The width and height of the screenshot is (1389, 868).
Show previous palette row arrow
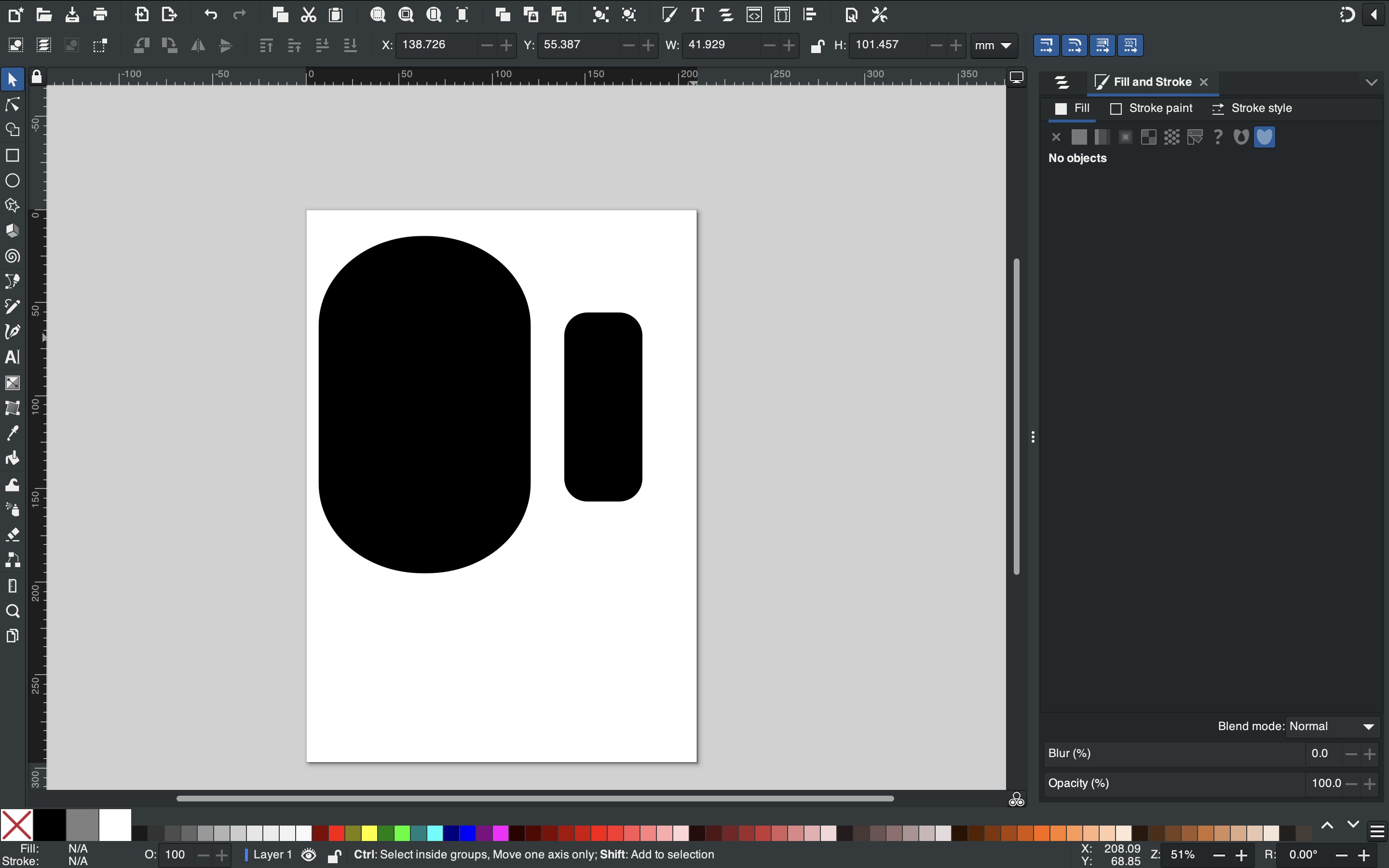(x=1327, y=825)
